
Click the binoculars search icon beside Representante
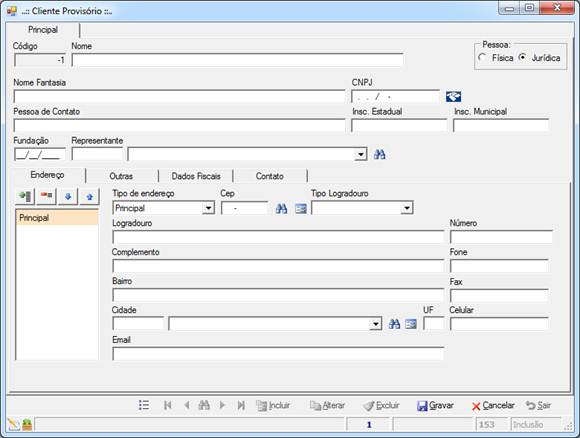click(380, 154)
